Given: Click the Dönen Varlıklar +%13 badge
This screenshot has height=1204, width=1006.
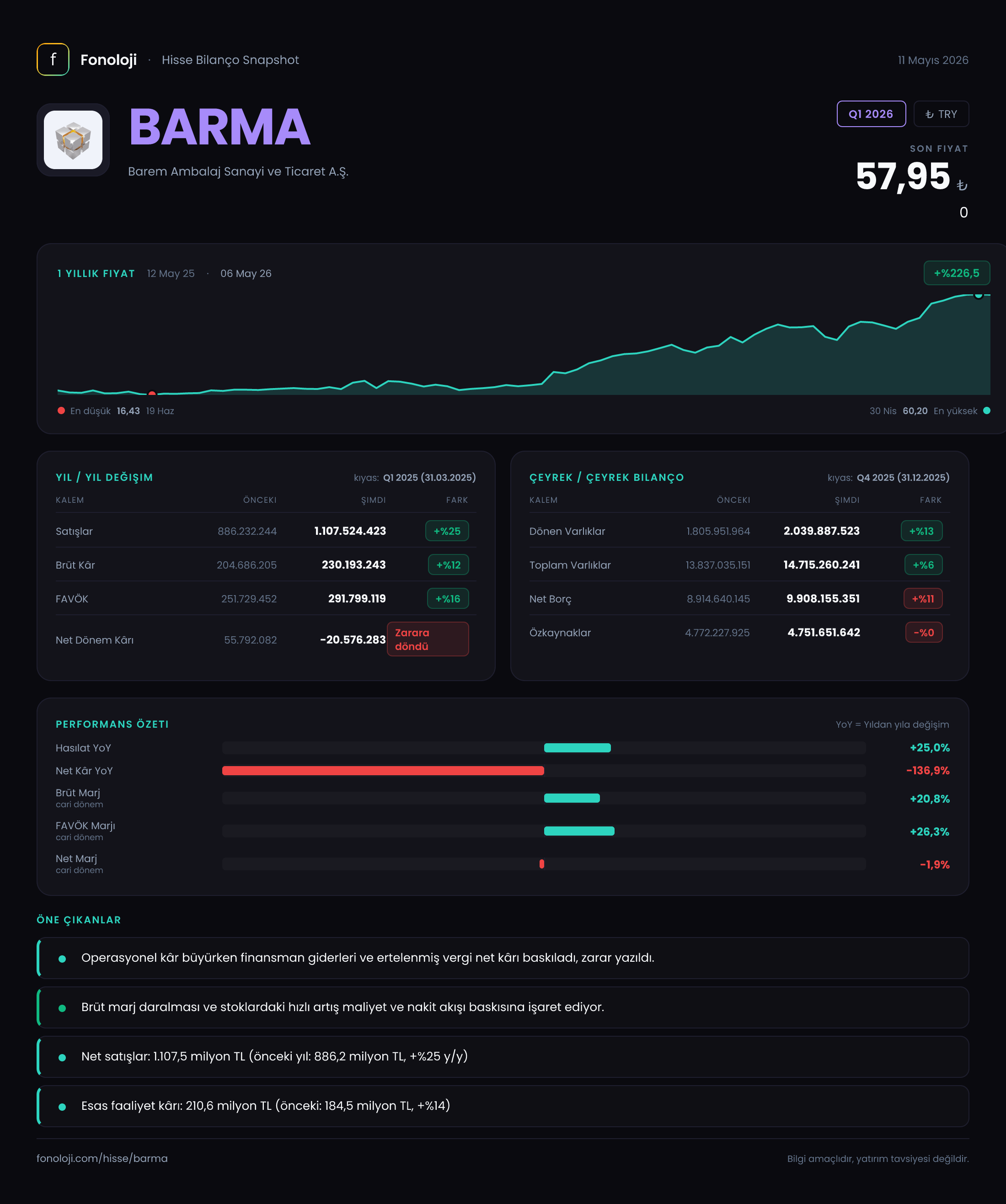Looking at the screenshot, I should (x=921, y=531).
